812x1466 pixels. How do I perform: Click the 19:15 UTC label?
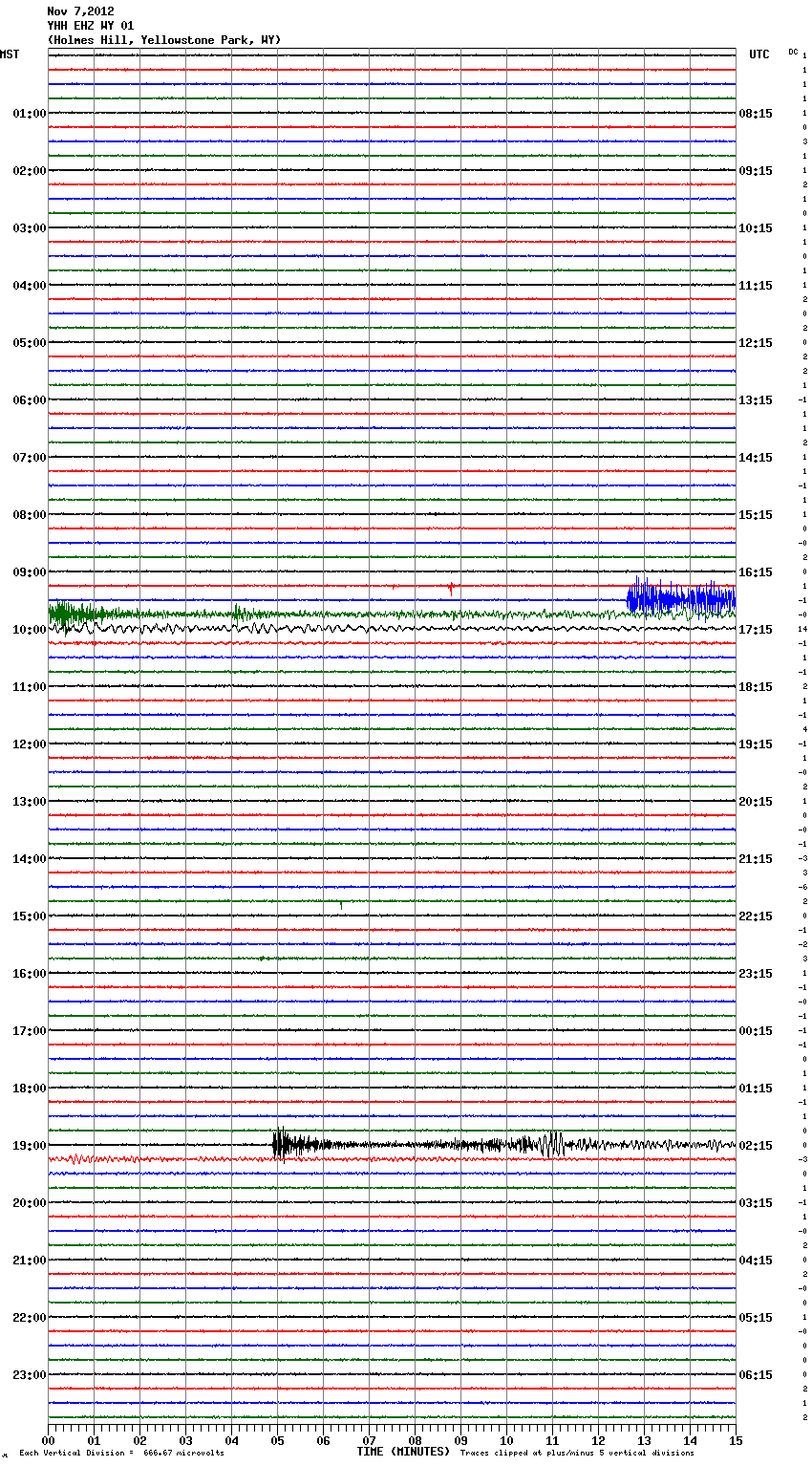click(x=756, y=744)
